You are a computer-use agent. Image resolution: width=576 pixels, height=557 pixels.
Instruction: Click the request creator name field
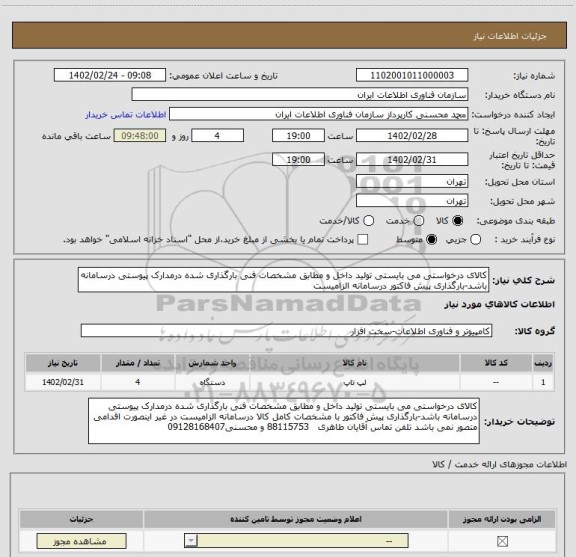click(318, 114)
